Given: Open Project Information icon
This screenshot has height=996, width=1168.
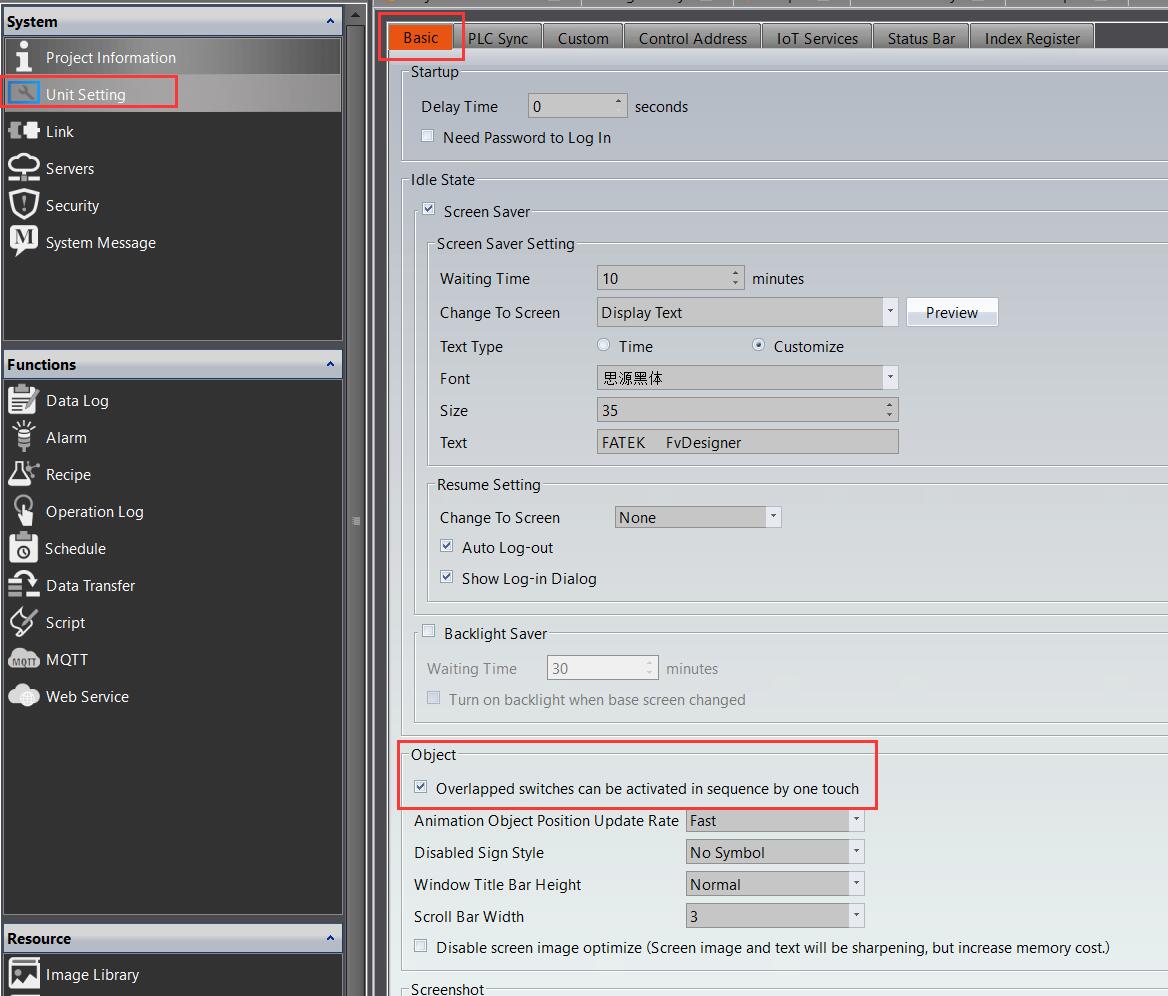Looking at the screenshot, I should coord(24,57).
